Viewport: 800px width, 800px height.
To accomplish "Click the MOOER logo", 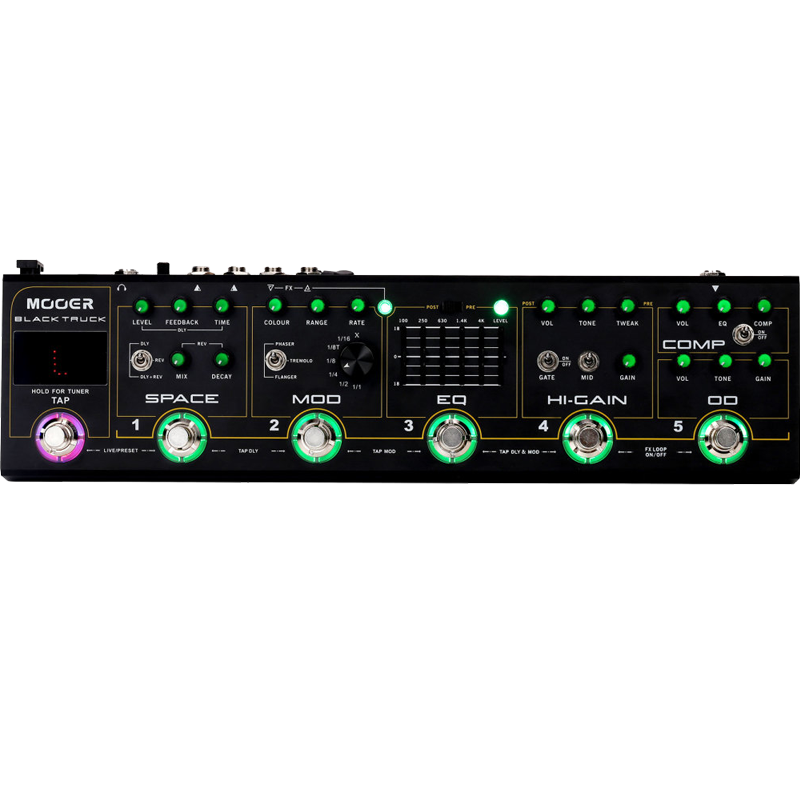I will [x=60, y=304].
